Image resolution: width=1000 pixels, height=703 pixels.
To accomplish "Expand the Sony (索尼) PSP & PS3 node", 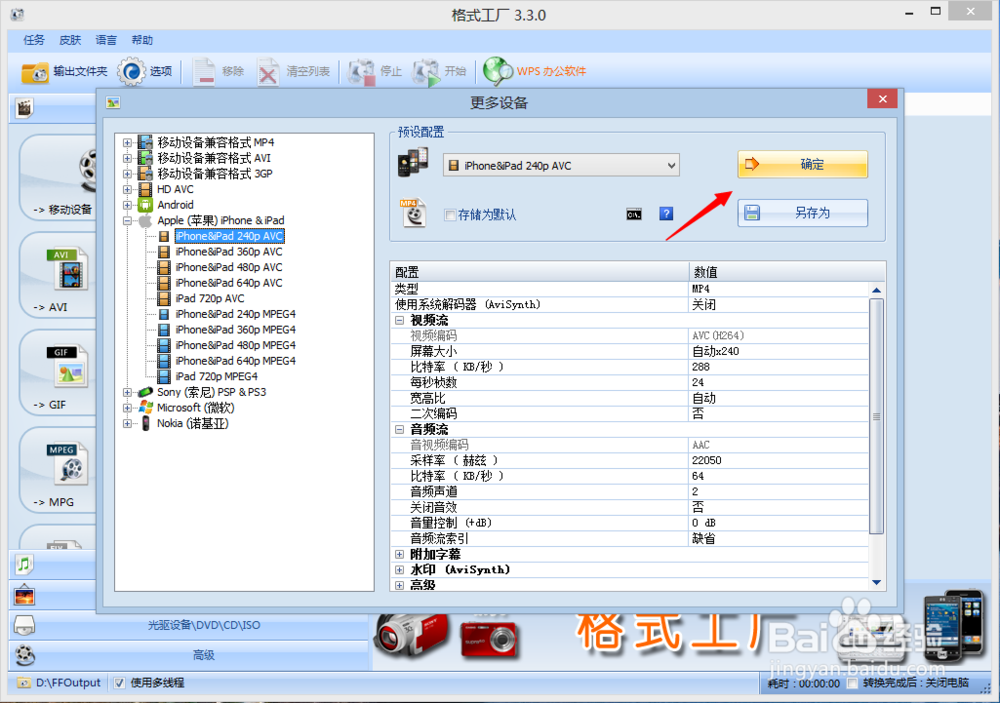I will tap(128, 392).
